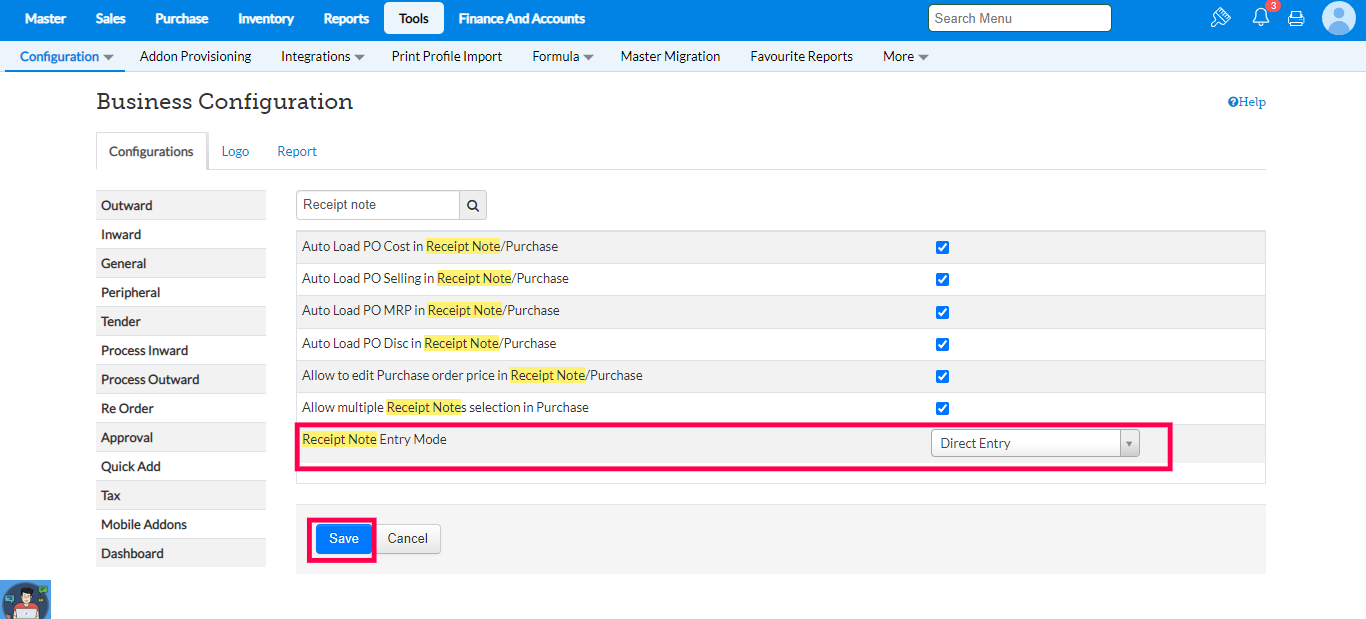
Task: Uncheck Auto Load PO Cost checkbox
Action: pos(942,247)
